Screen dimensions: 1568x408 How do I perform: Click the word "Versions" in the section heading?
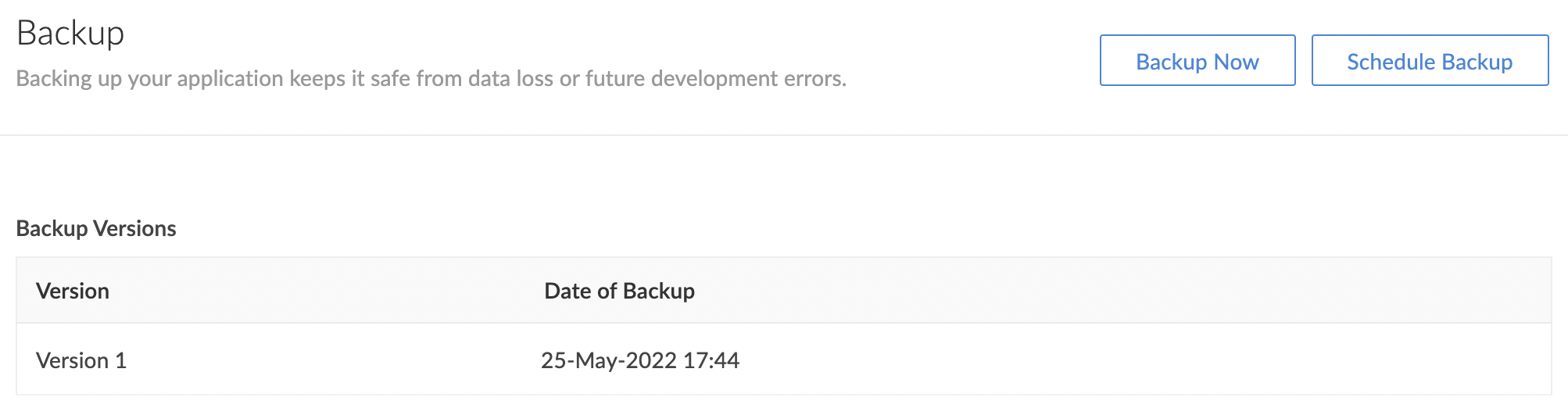[134, 228]
